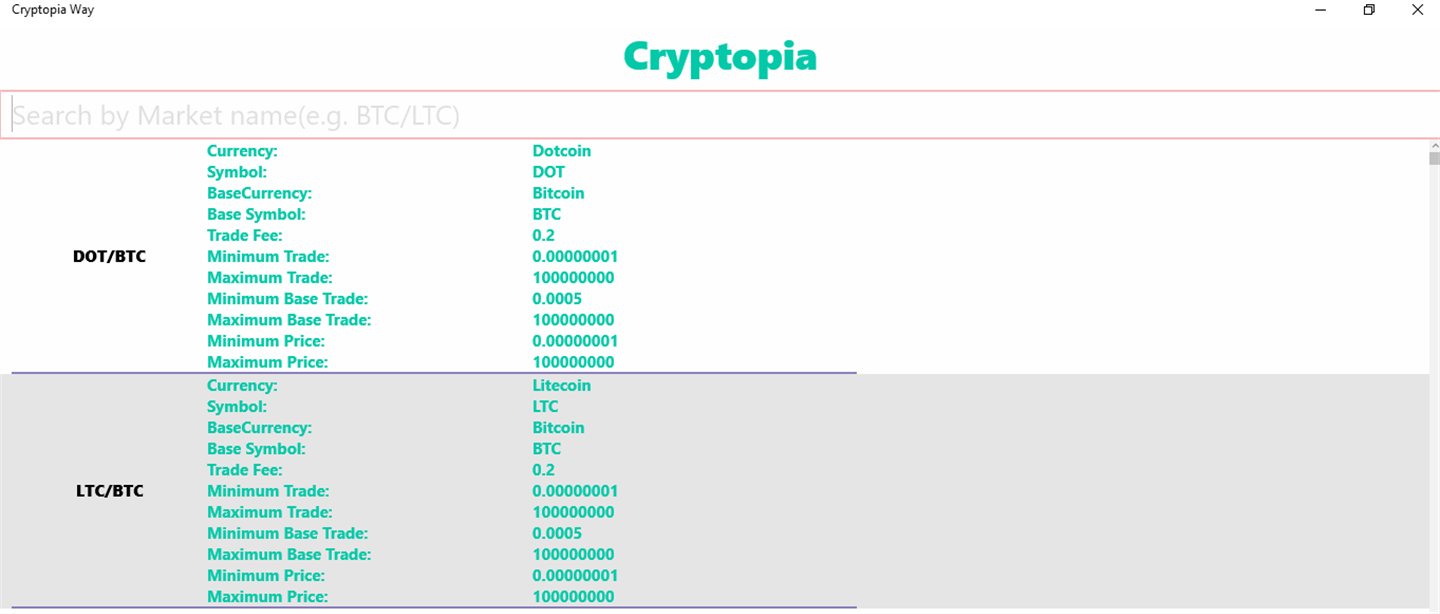Minimize the Cryptopia Way window
This screenshot has width=1440, height=614.
pyautogui.click(x=1321, y=10)
